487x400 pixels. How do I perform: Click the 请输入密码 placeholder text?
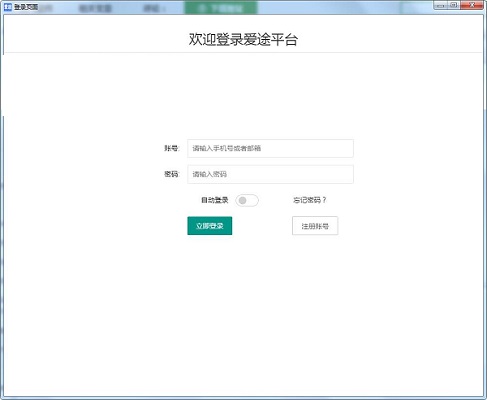pyautogui.click(x=210, y=174)
